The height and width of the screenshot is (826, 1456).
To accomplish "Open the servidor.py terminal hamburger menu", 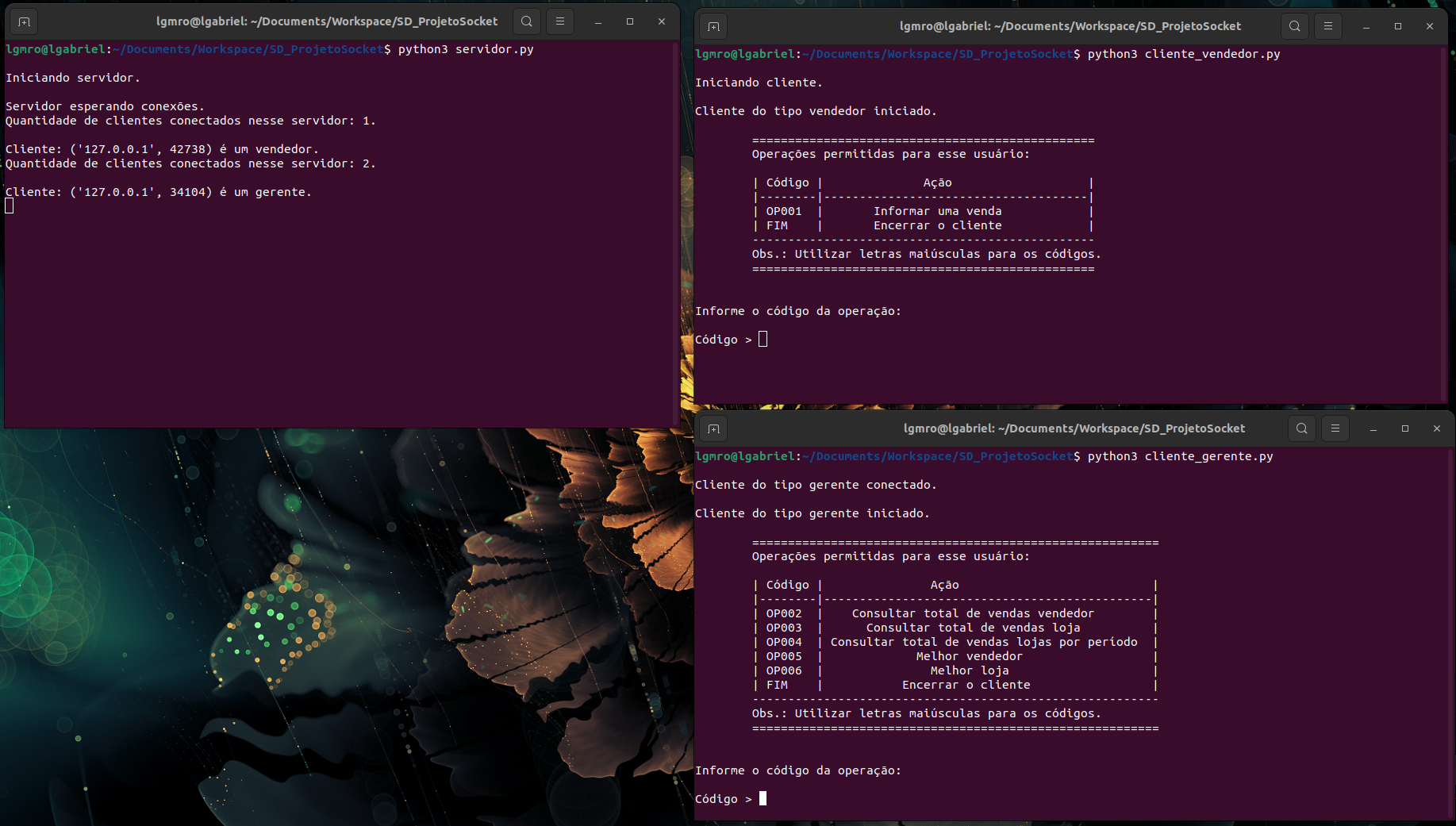I will tap(560, 21).
